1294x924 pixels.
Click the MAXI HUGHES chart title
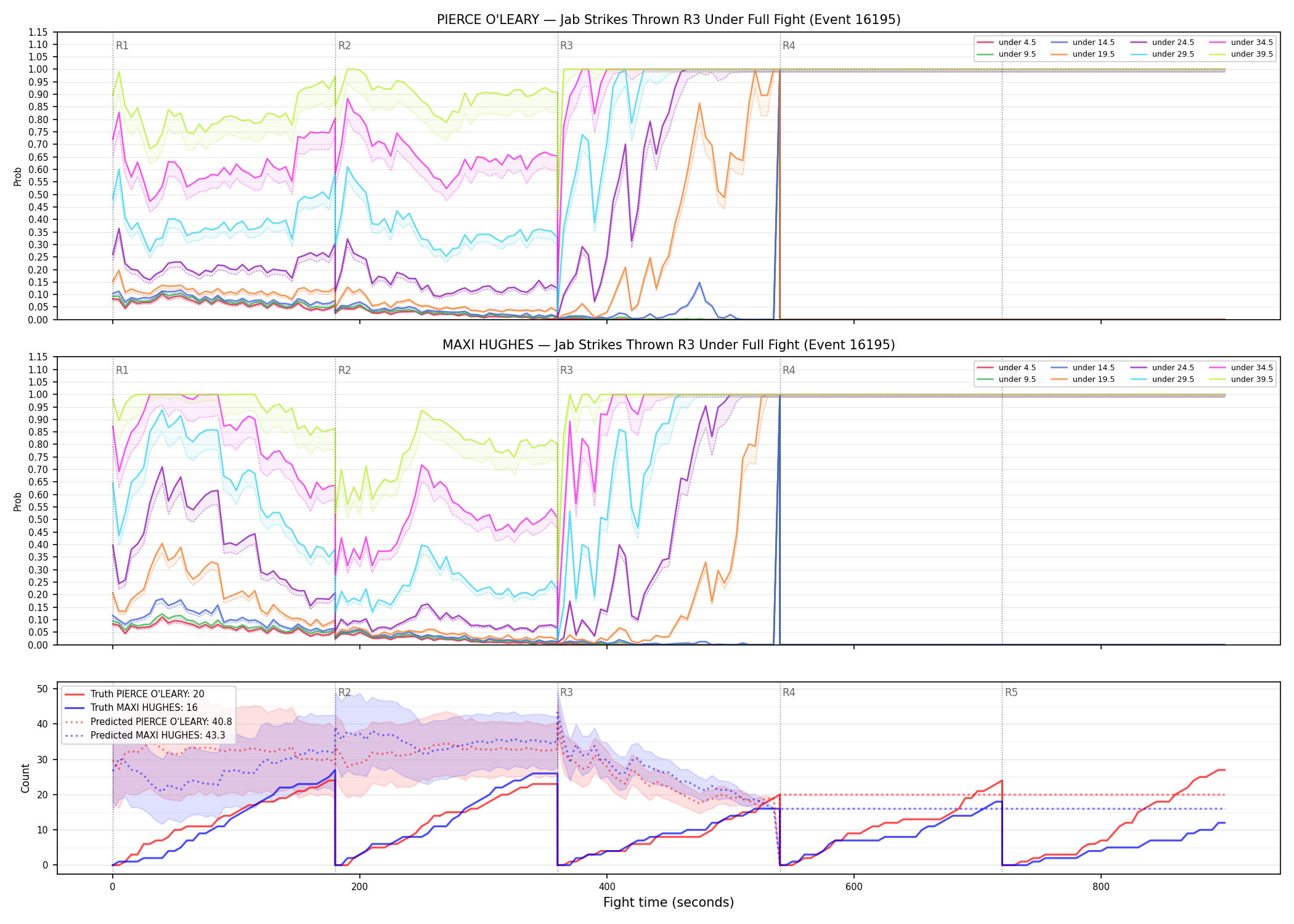coord(669,345)
